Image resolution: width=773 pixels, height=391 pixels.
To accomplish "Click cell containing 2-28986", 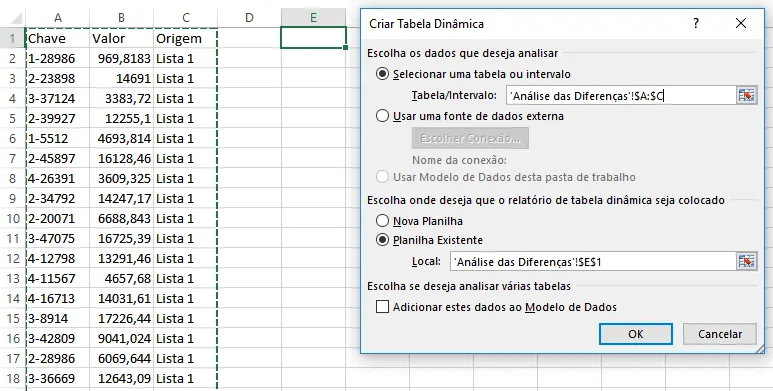I will pyautogui.click(x=58, y=358).
